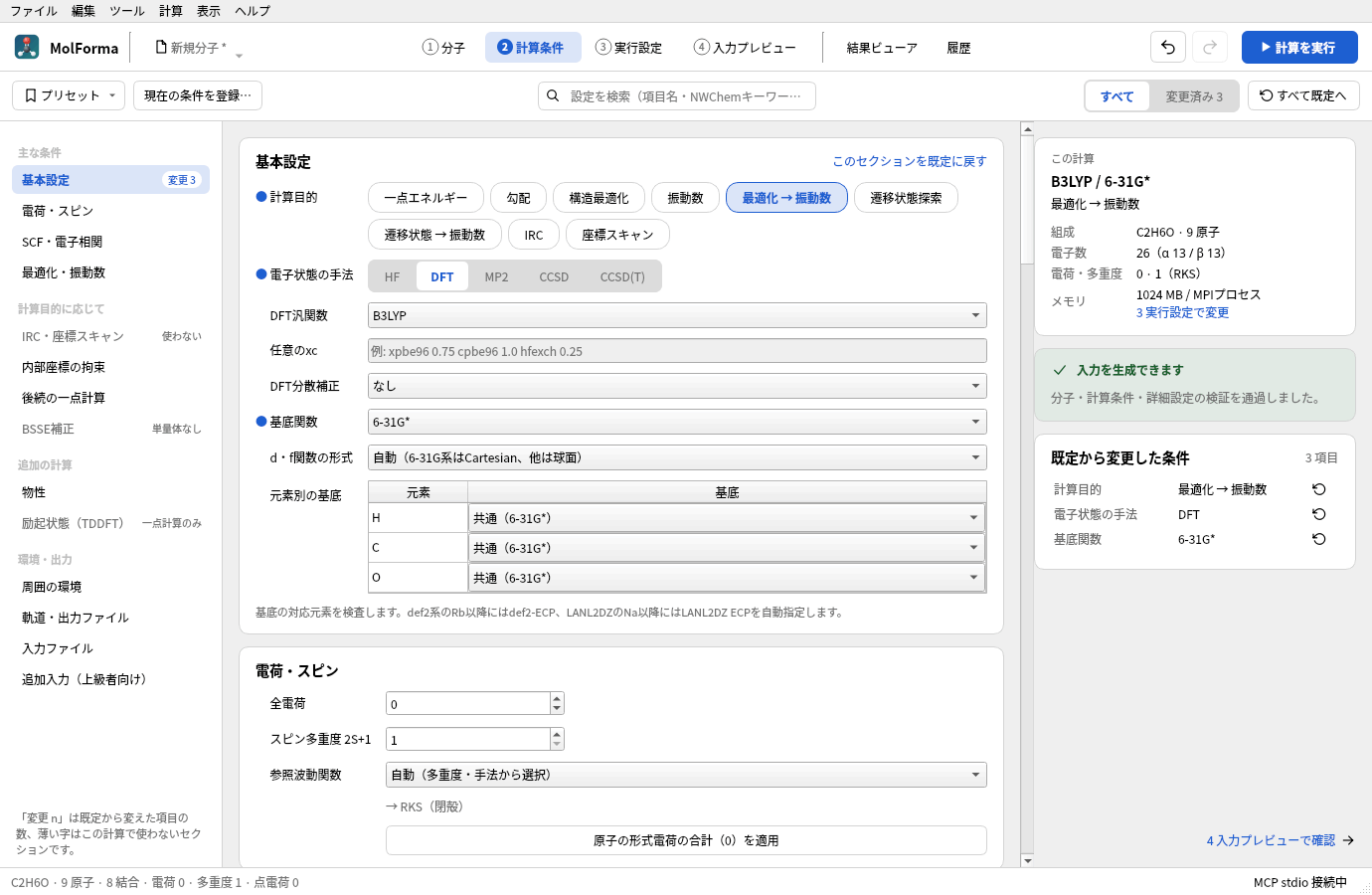Image resolution: width=1372 pixels, height=895 pixels.
Task: Follow the 実行設定で変更 link
Action: point(1183,312)
